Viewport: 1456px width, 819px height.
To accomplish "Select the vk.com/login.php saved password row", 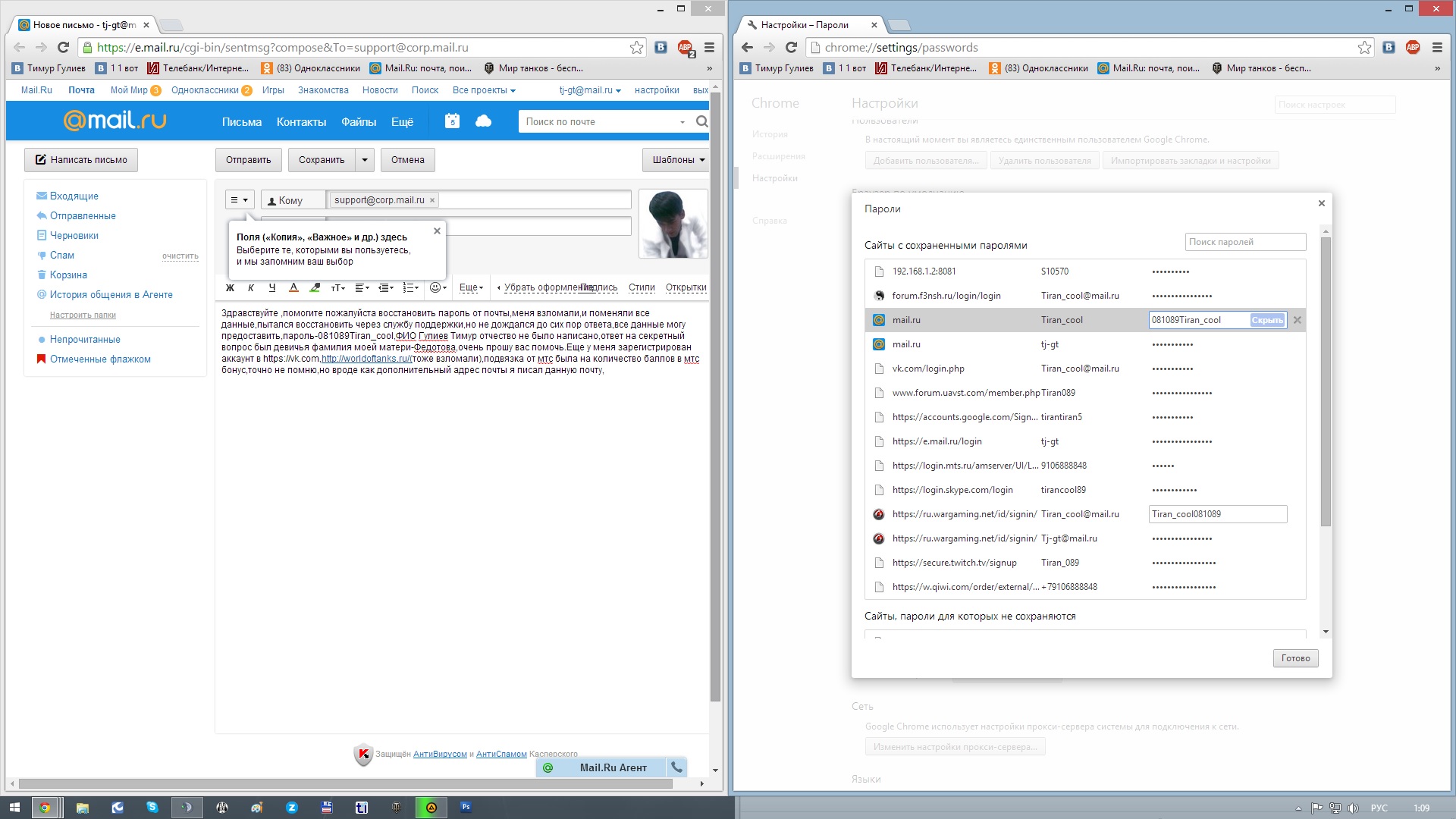I will click(x=1085, y=369).
